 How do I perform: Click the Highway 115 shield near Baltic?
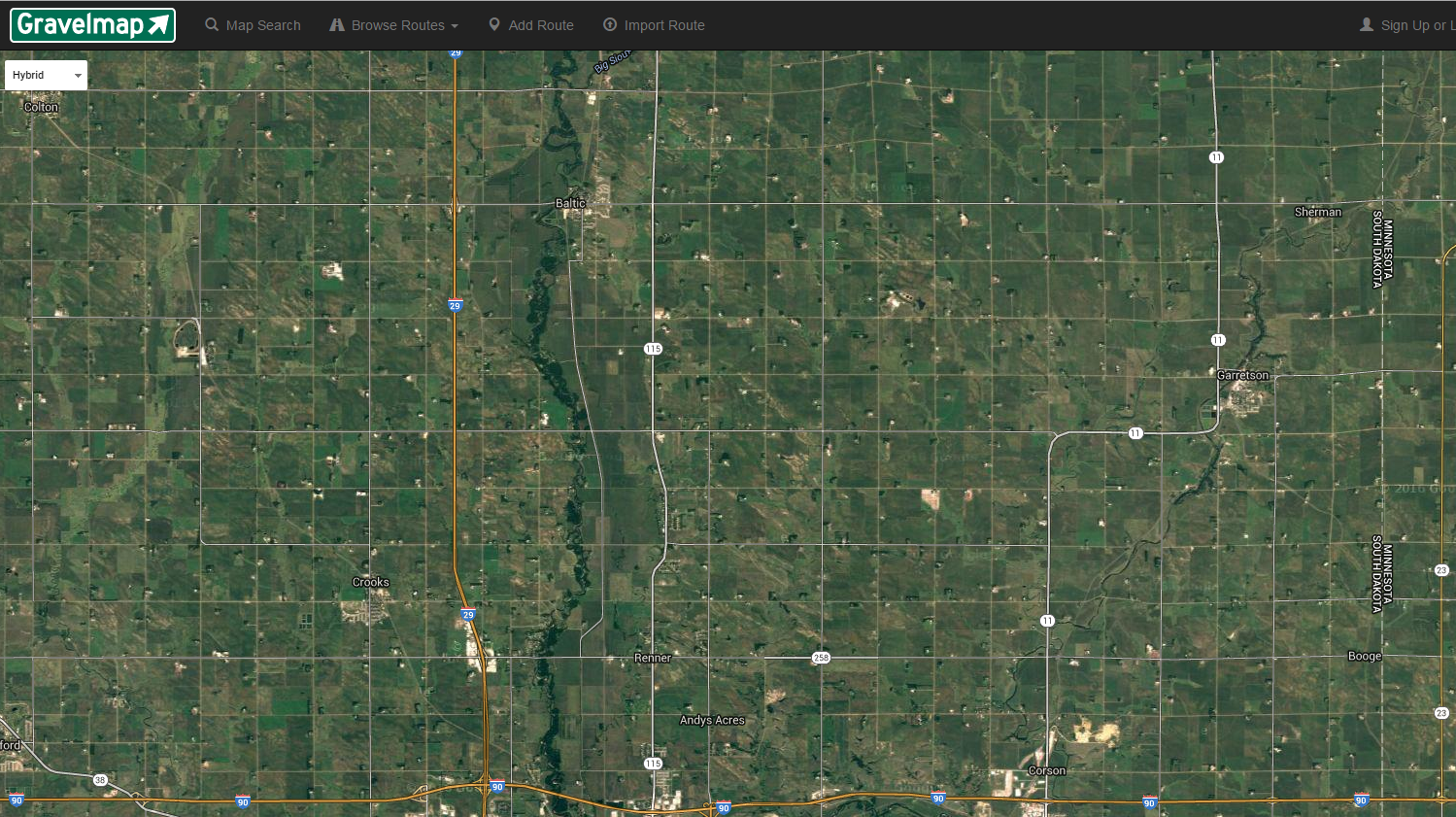[x=653, y=349]
